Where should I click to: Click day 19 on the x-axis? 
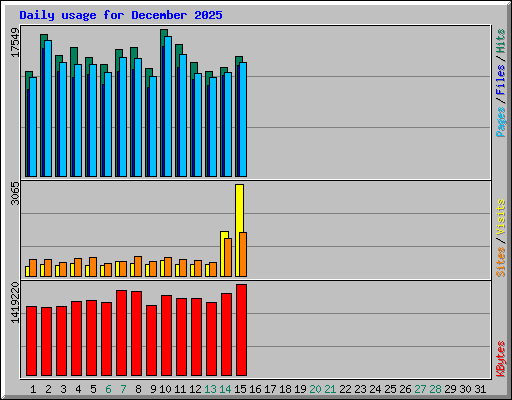[300, 389]
